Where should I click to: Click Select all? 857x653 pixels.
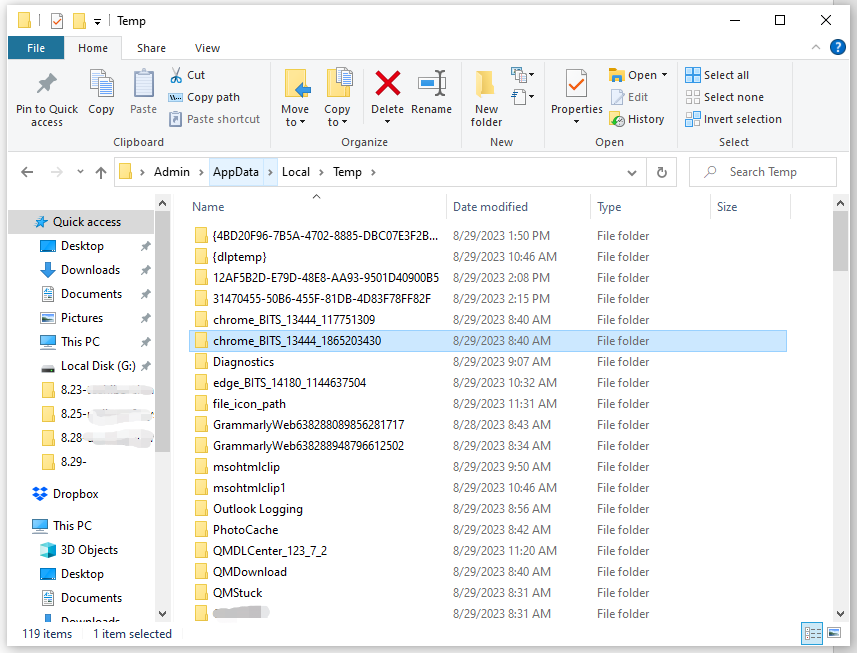[x=717, y=75]
